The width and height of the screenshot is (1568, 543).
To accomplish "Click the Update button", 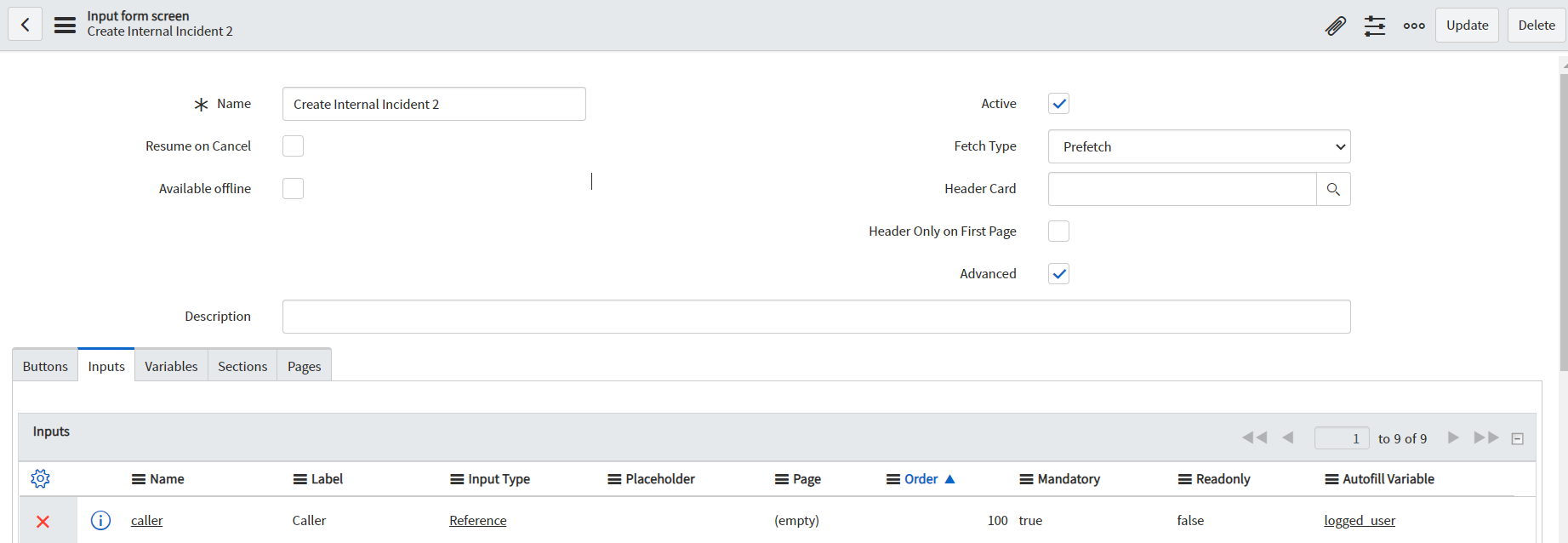I will tap(1467, 26).
